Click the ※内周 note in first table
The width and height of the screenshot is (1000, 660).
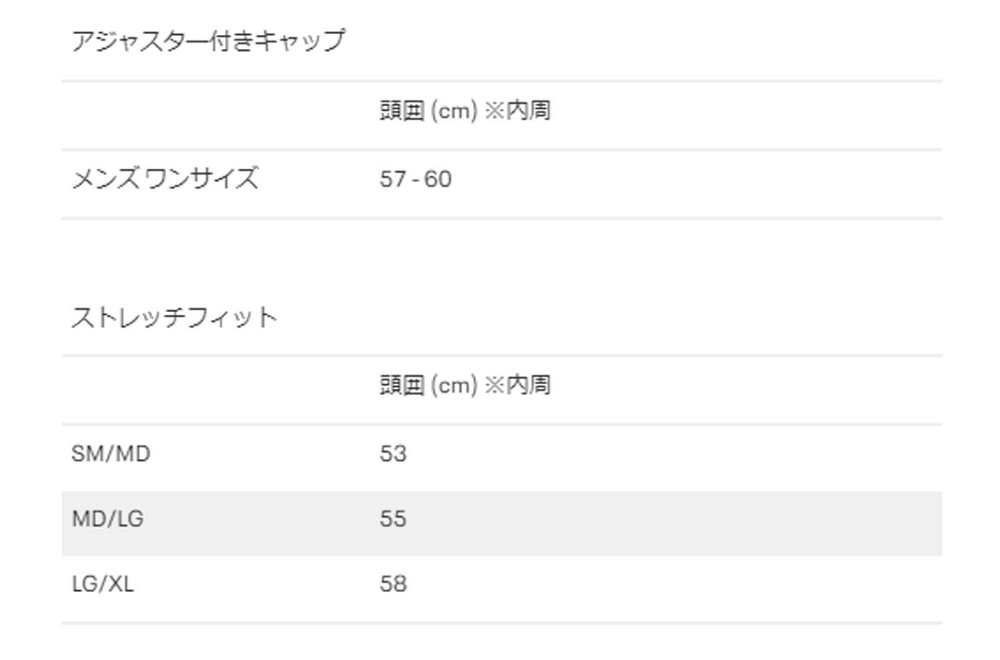(517, 110)
